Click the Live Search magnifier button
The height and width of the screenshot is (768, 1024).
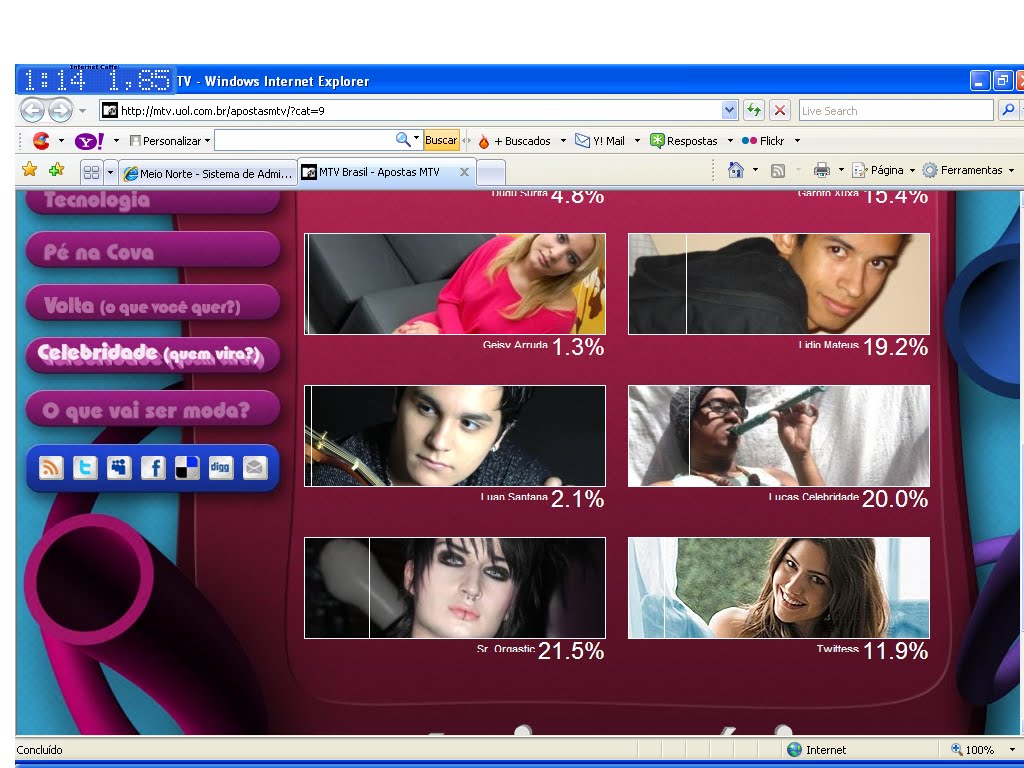pos(1008,110)
